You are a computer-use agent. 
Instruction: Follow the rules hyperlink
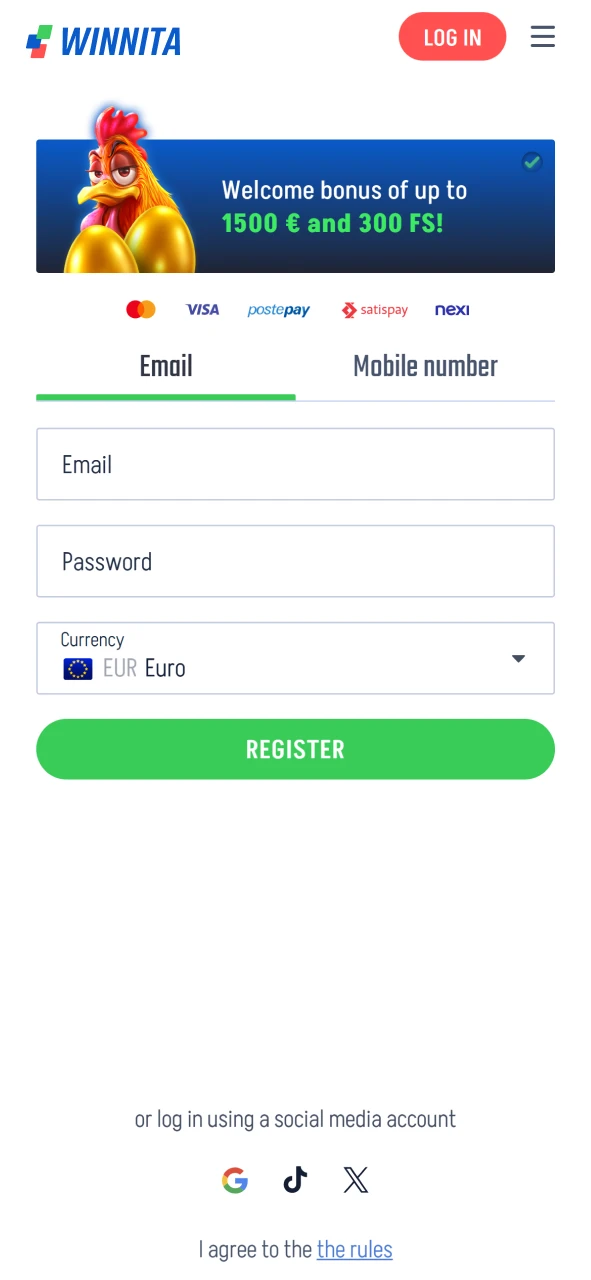355,1249
